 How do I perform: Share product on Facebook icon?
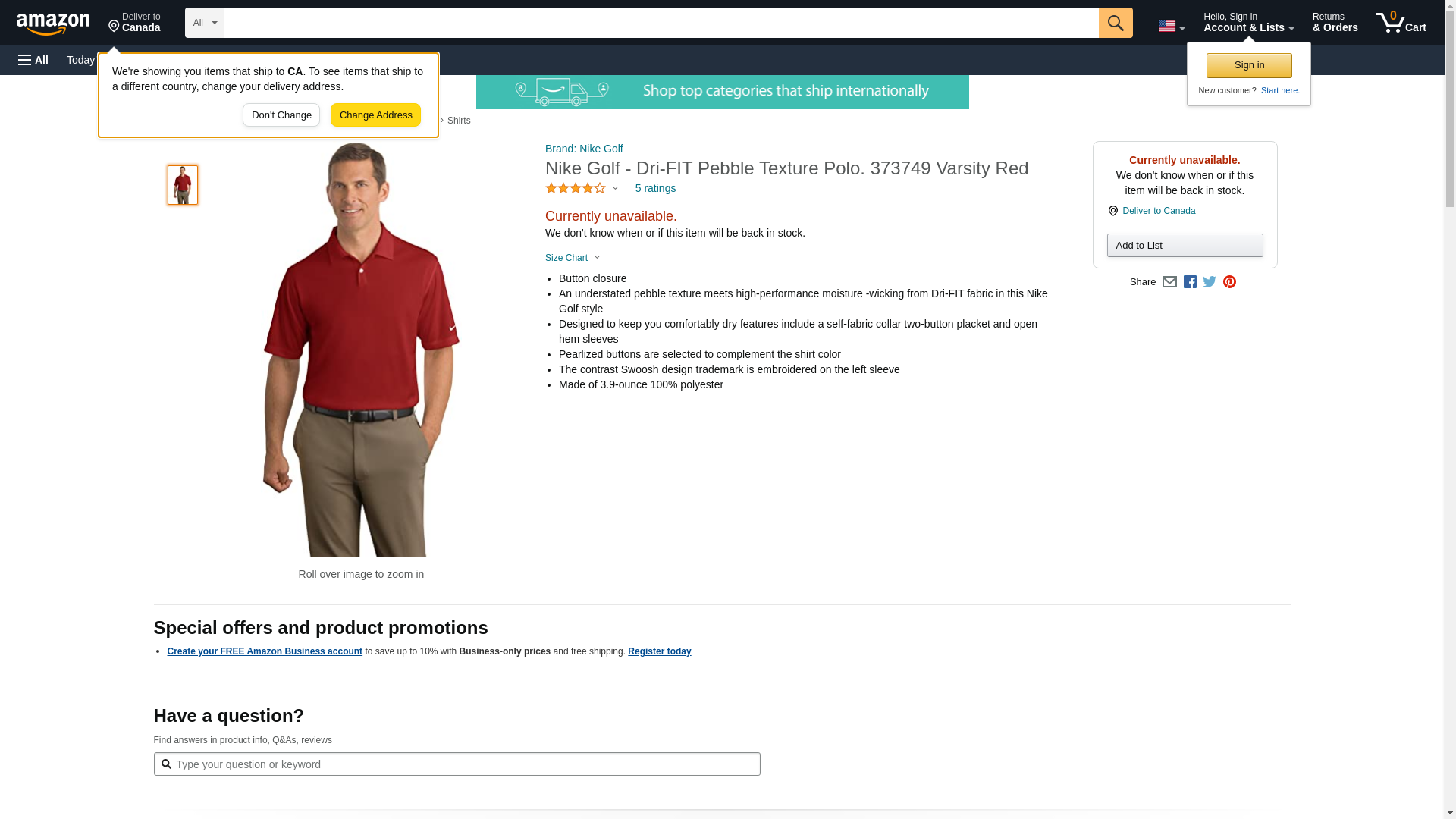tap(1190, 282)
